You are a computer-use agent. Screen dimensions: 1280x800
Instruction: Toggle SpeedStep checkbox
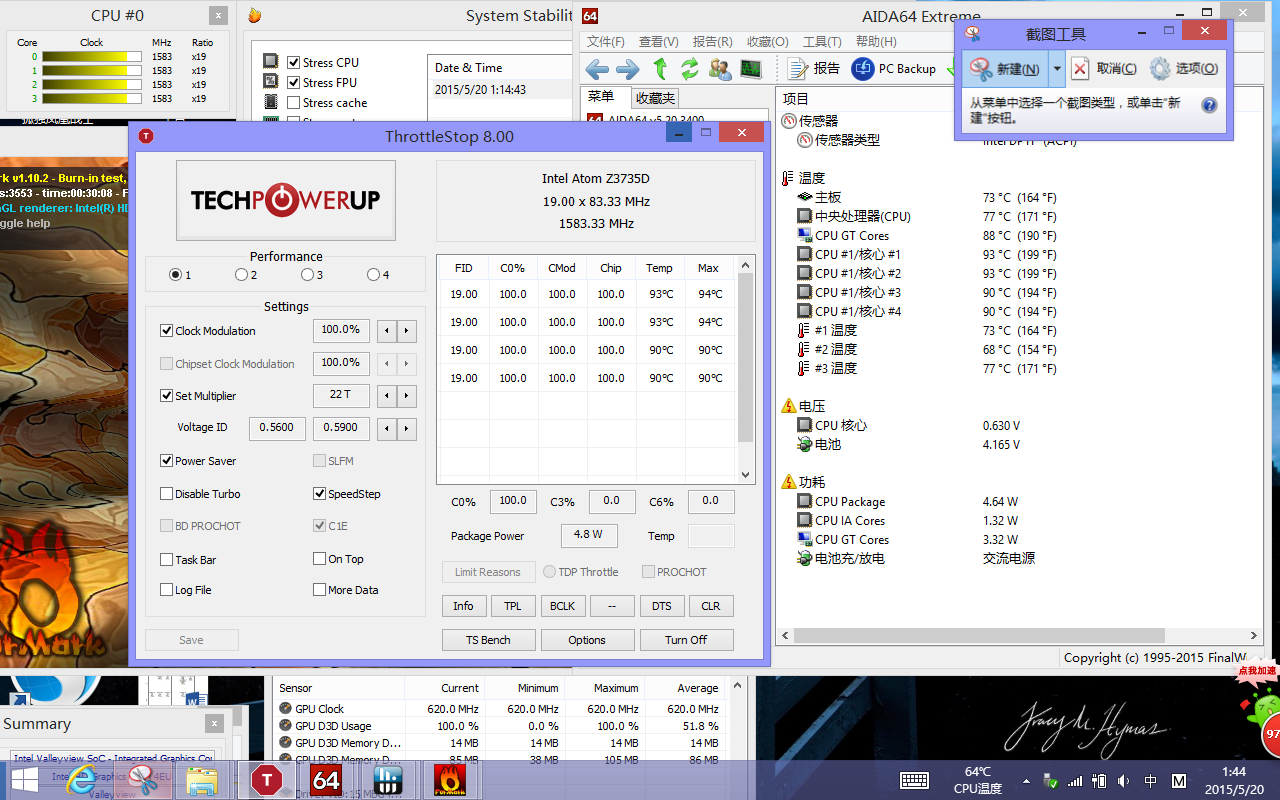tap(320, 494)
